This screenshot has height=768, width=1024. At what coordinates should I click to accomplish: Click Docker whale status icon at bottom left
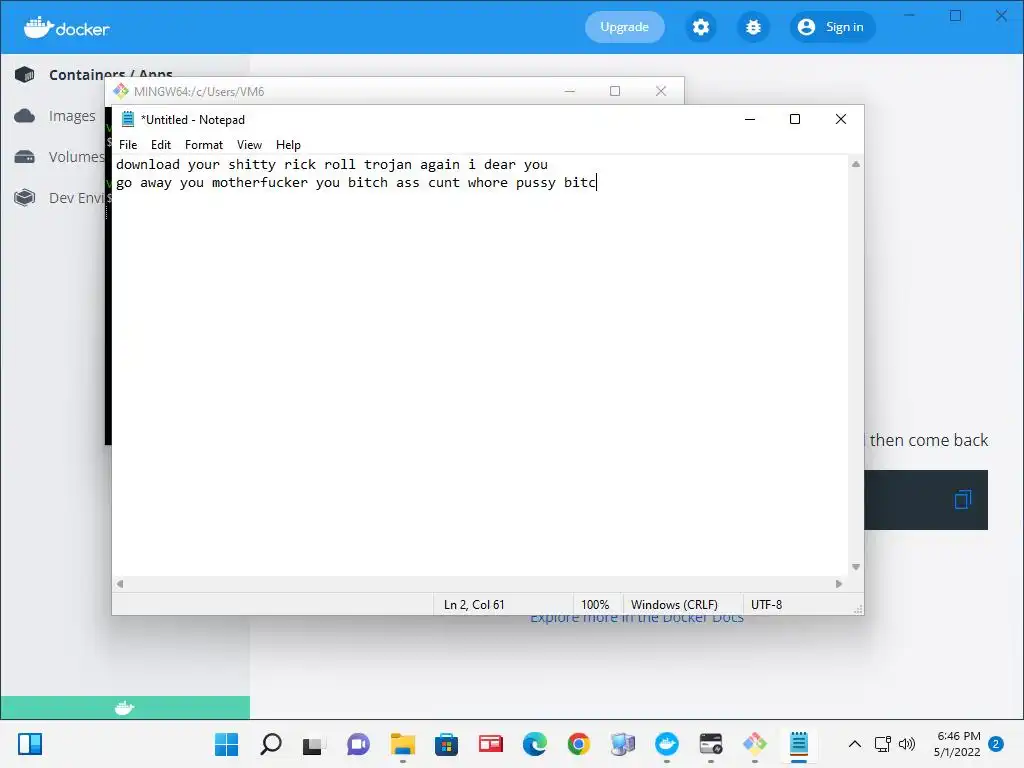coord(124,708)
